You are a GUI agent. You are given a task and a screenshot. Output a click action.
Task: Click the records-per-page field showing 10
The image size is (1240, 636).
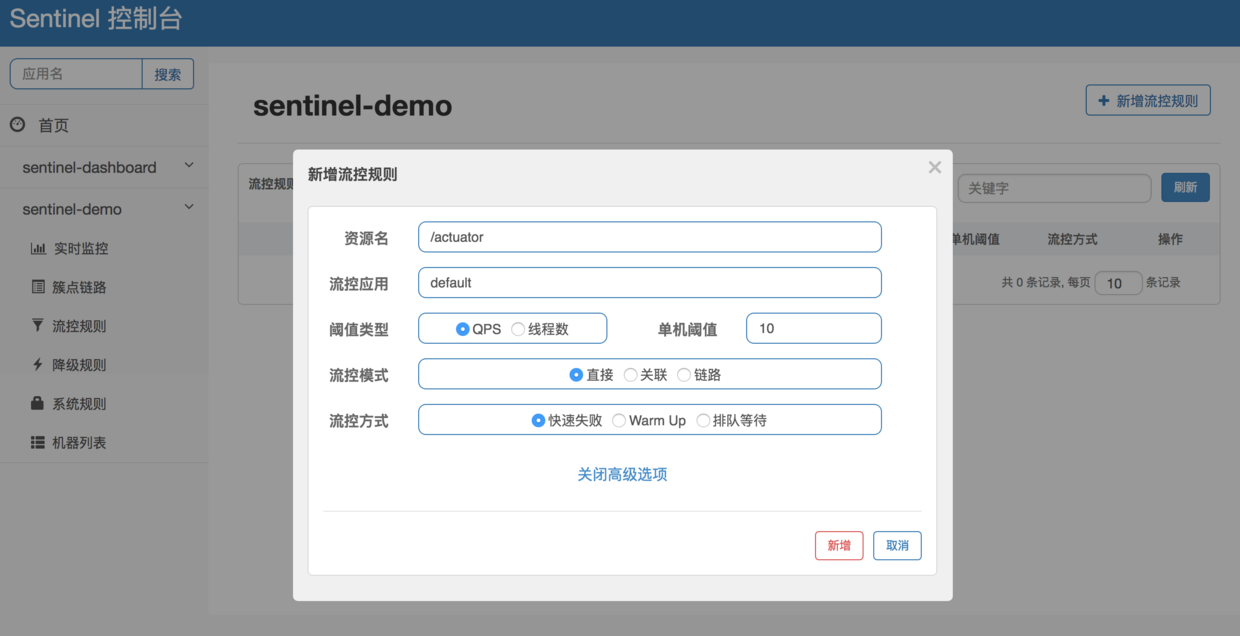pyautogui.click(x=1119, y=283)
